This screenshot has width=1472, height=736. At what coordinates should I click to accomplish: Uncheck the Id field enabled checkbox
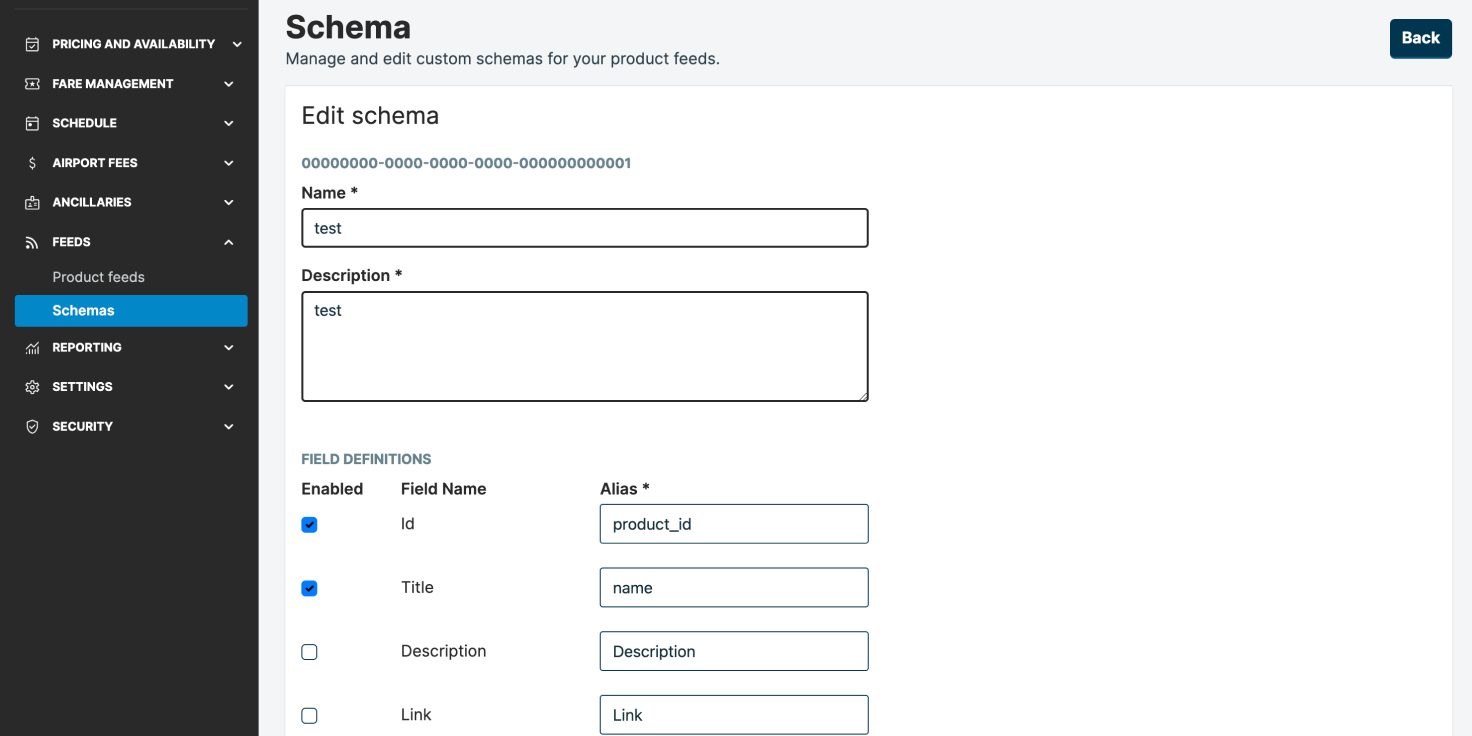[x=309, y=525]
